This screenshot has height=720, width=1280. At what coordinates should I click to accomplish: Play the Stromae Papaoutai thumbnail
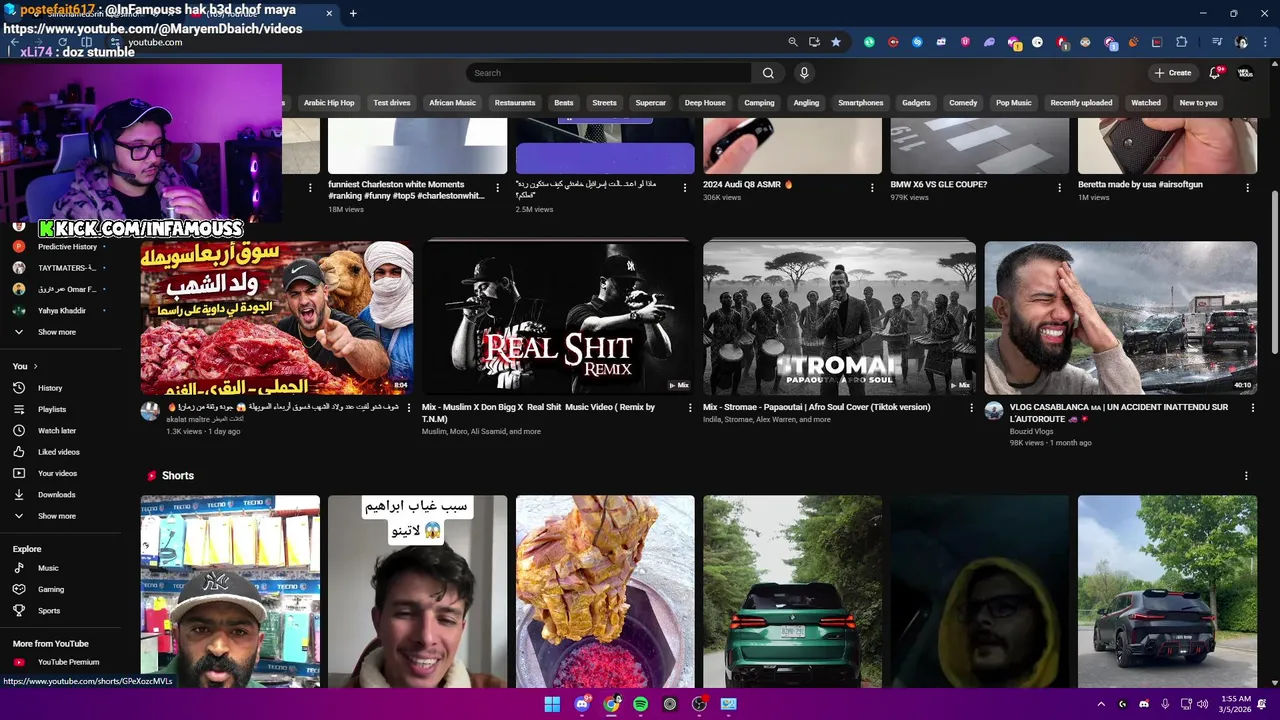tap(839, 318)
